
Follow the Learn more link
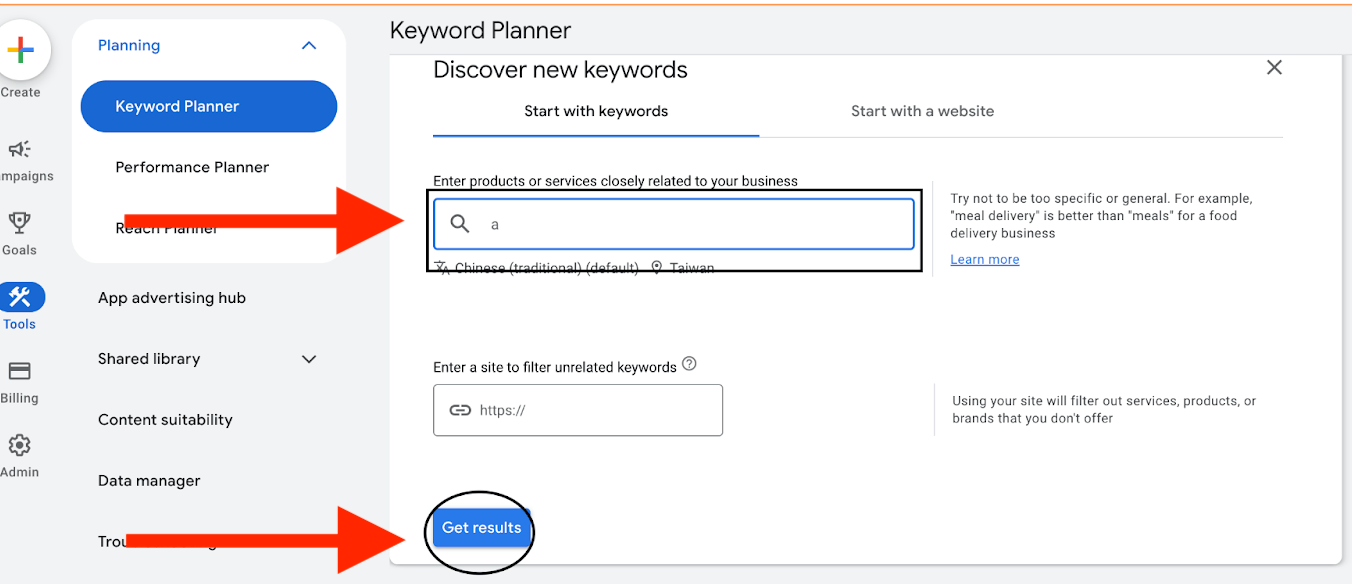pyautogui.click(x=985, y=260)
